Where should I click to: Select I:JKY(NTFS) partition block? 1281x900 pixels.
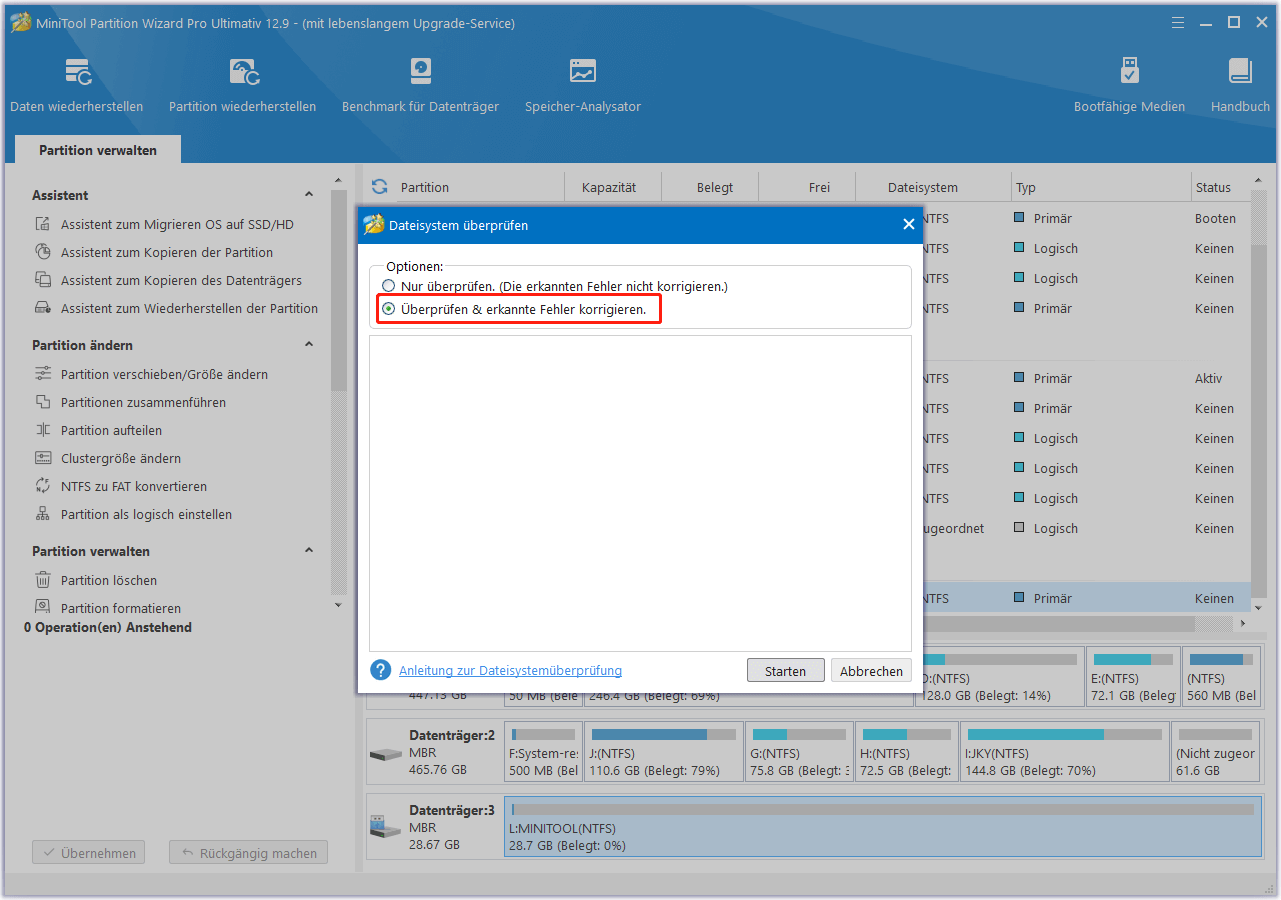1064,752
